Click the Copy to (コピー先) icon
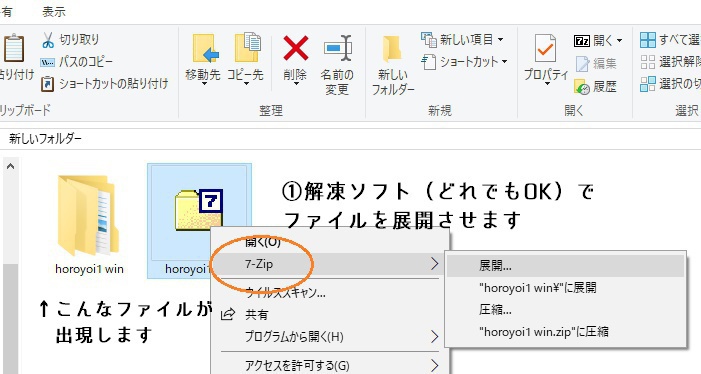Image resolution: width=701 pixels, height=374 pixels. pyautogui.click(x=247, y=47)
